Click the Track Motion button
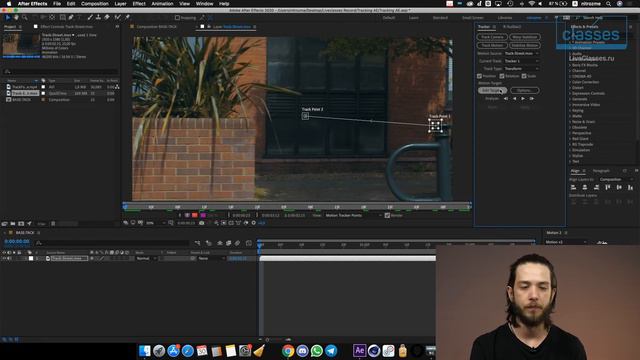Viewport: 640px width, 360px height. [x=492, y=45]
